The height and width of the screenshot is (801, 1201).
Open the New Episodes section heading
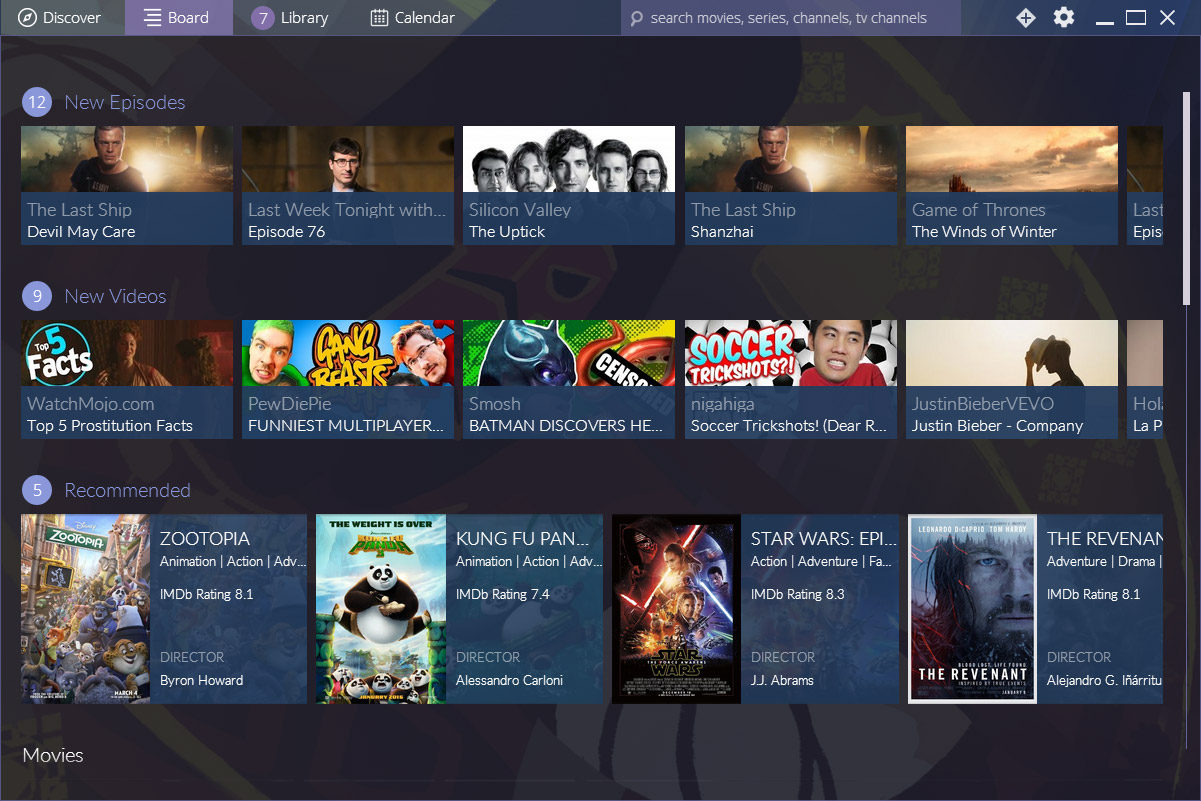[125, 102]
